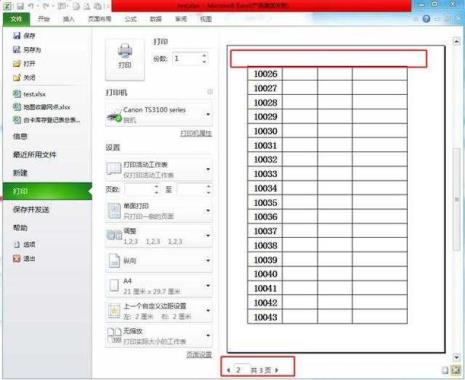Increase the copies count with the up spinner
465x380 pixels.
[204, 55]
